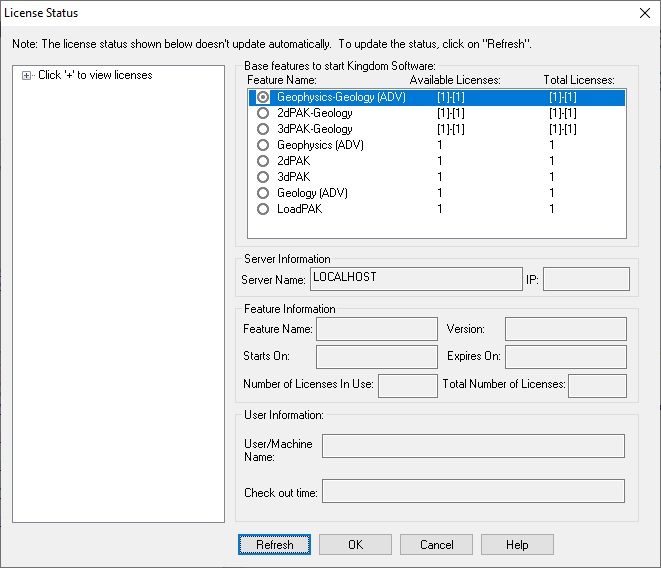Choose the 2dPAK radio option
661x568 pixels.
click(x=263, y=161)
